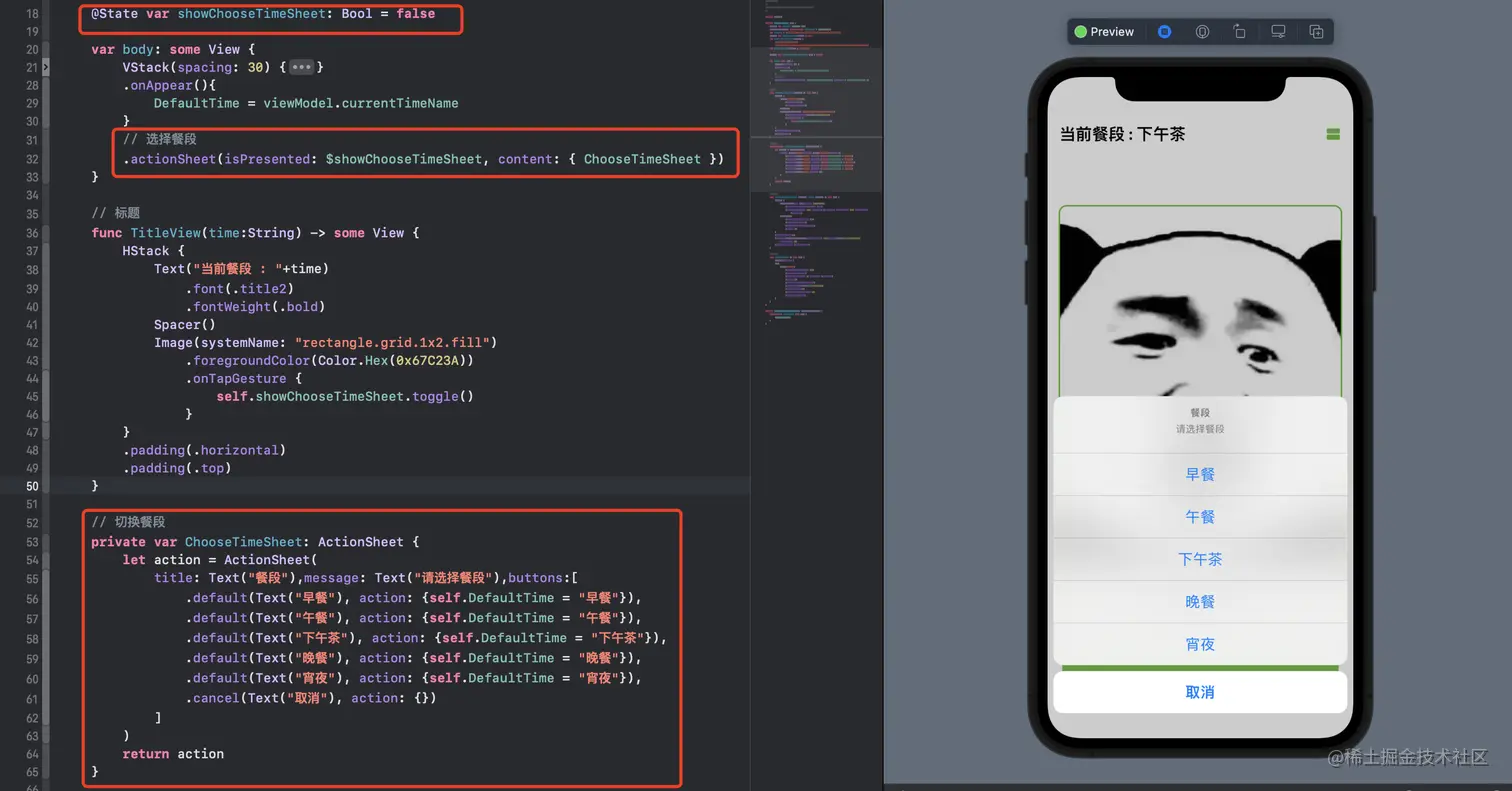Click the fold ribbon arrow at line 21
Image resolution: width=1512 pixels, height=791 pixels.
45,67
